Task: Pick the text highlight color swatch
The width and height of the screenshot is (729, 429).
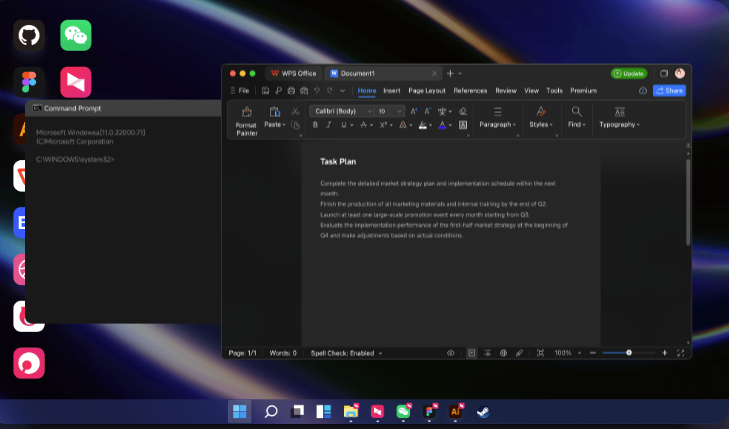Action: 423,125
